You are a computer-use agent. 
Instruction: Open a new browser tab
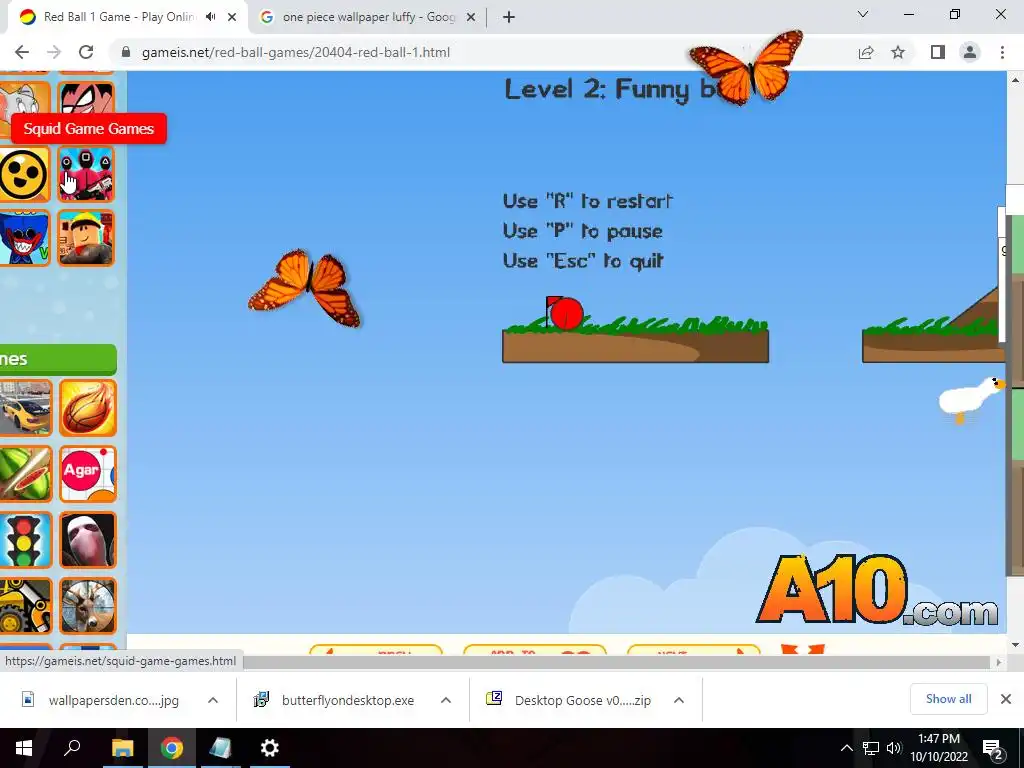[509, 18]
